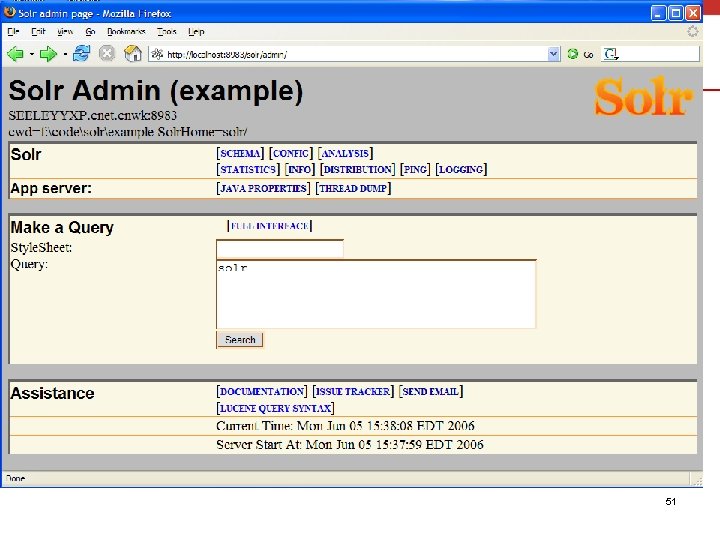
Task: Go back with the green Back arrow
Action: coord(15,54)
